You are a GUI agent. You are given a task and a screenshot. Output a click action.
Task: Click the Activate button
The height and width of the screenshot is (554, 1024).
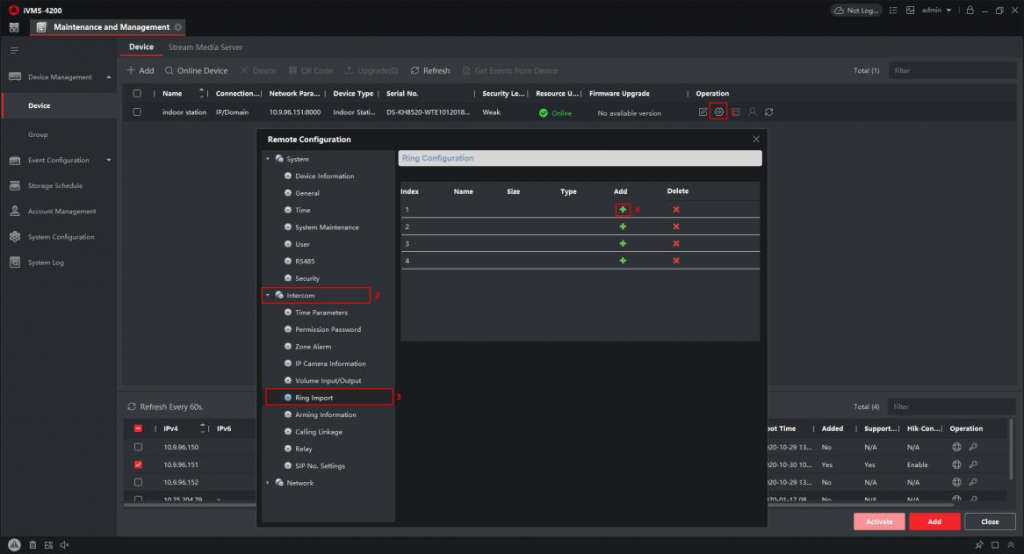(879, 522)
